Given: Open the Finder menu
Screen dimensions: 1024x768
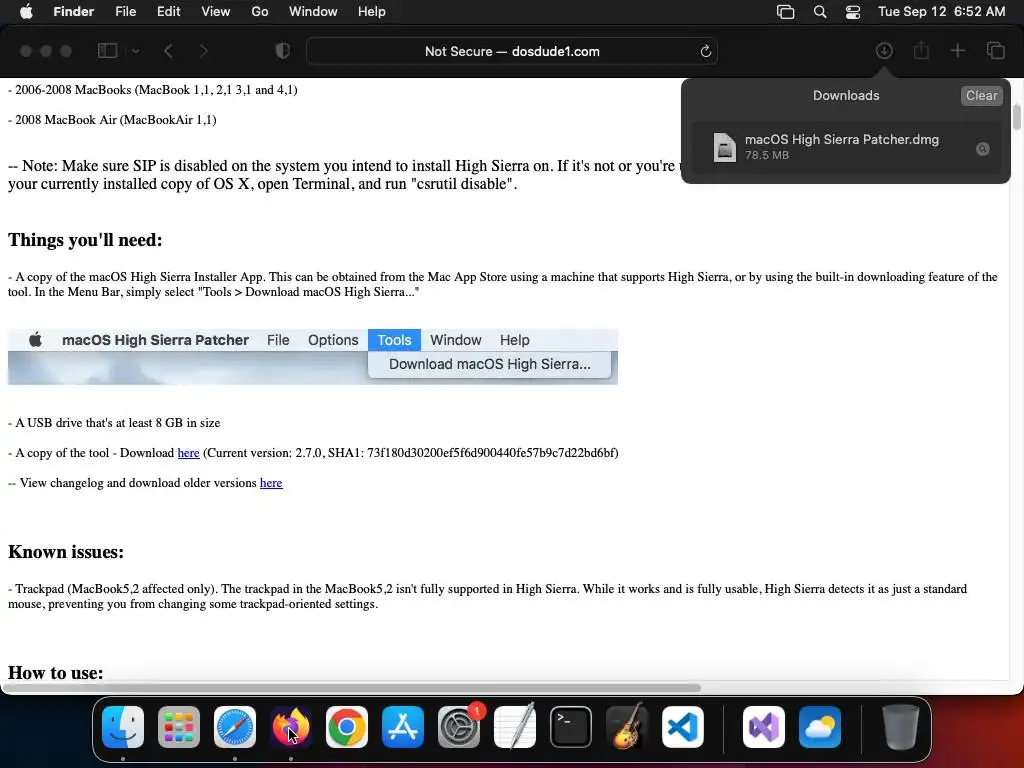Looking at the screenshot, I should point(73,12).
